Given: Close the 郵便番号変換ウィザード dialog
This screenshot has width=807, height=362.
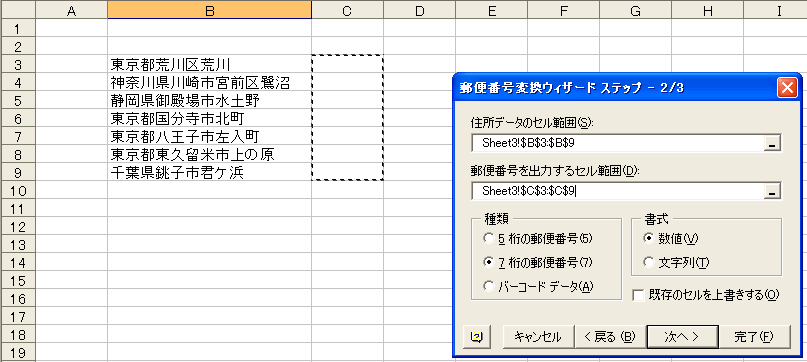Looking at the screenshot, I should click(786, 88).
